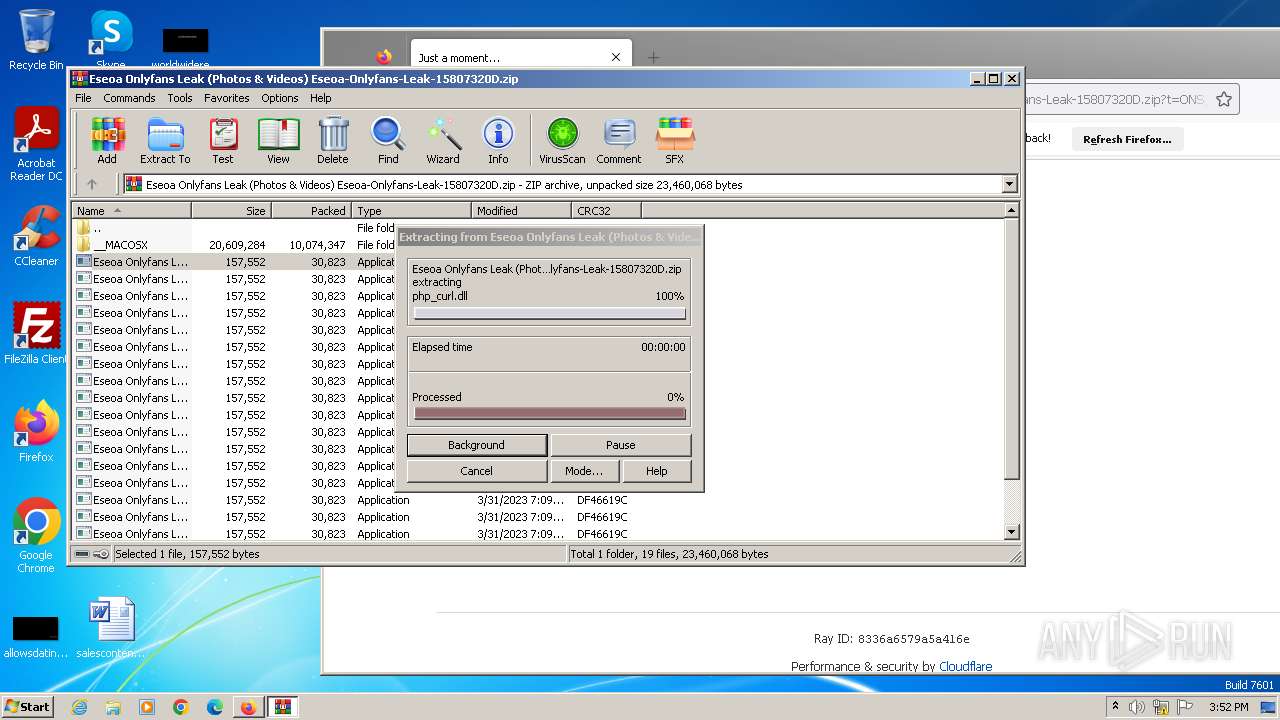The width and height of the screenshot is (1280, 720).
Task: Click the Find toolbar icon
Action: coord(388,140)
